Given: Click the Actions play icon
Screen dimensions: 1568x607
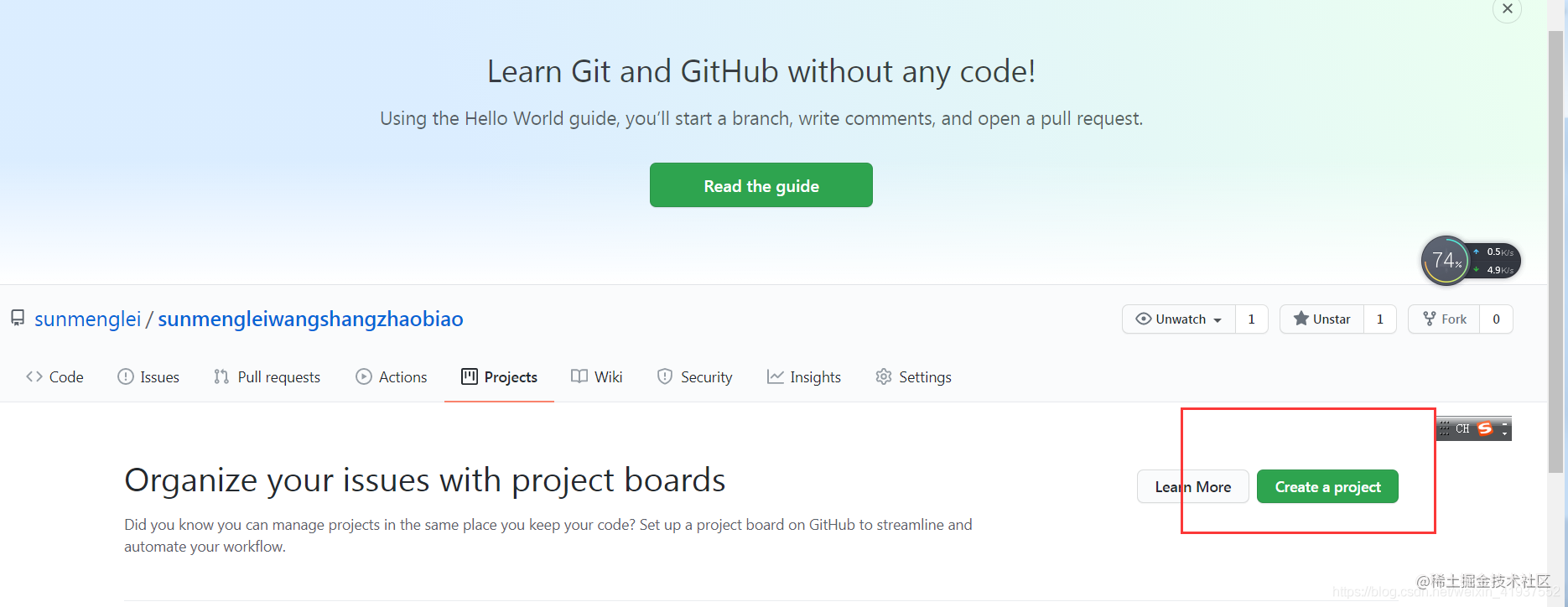Looking at the screenshot, I should pyautogui.click(x=364, y=376).
